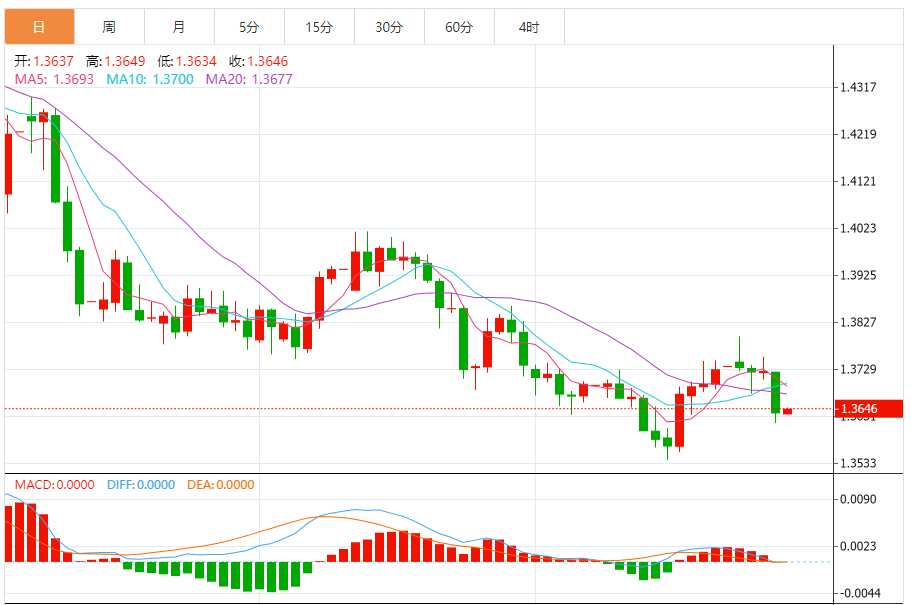The height and width of the screenshot is (605, 911).
Task: Click the 0.0090 MACD axis label
Action: click(858, 499)
